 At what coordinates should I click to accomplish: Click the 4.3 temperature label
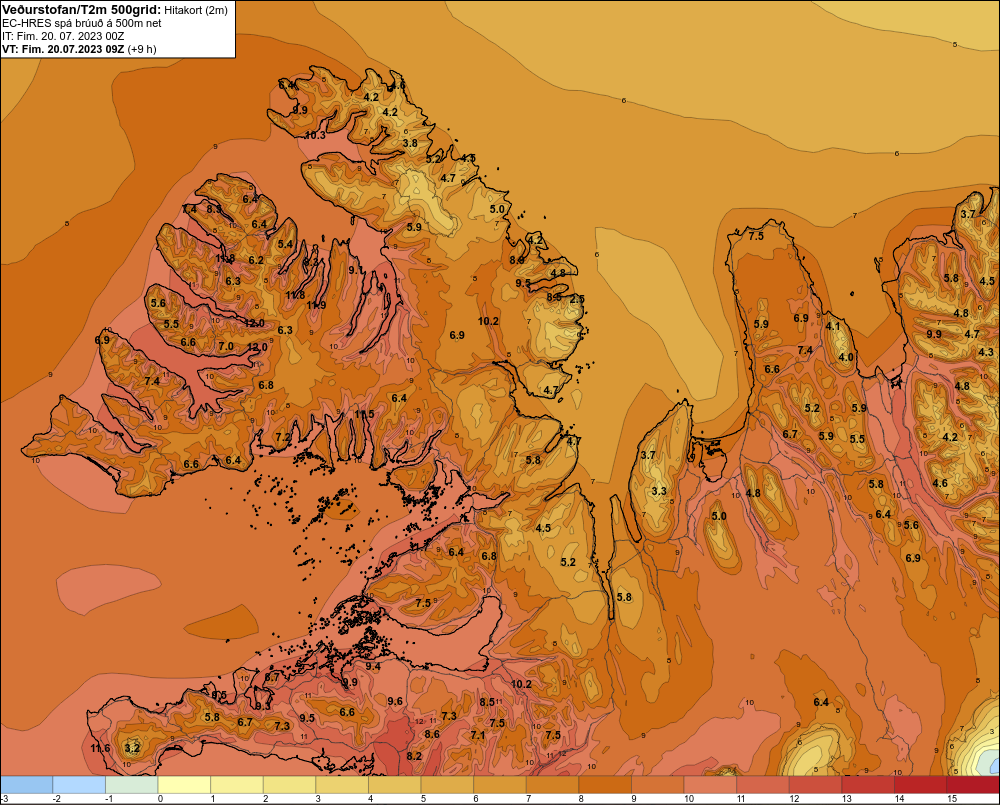985,352
